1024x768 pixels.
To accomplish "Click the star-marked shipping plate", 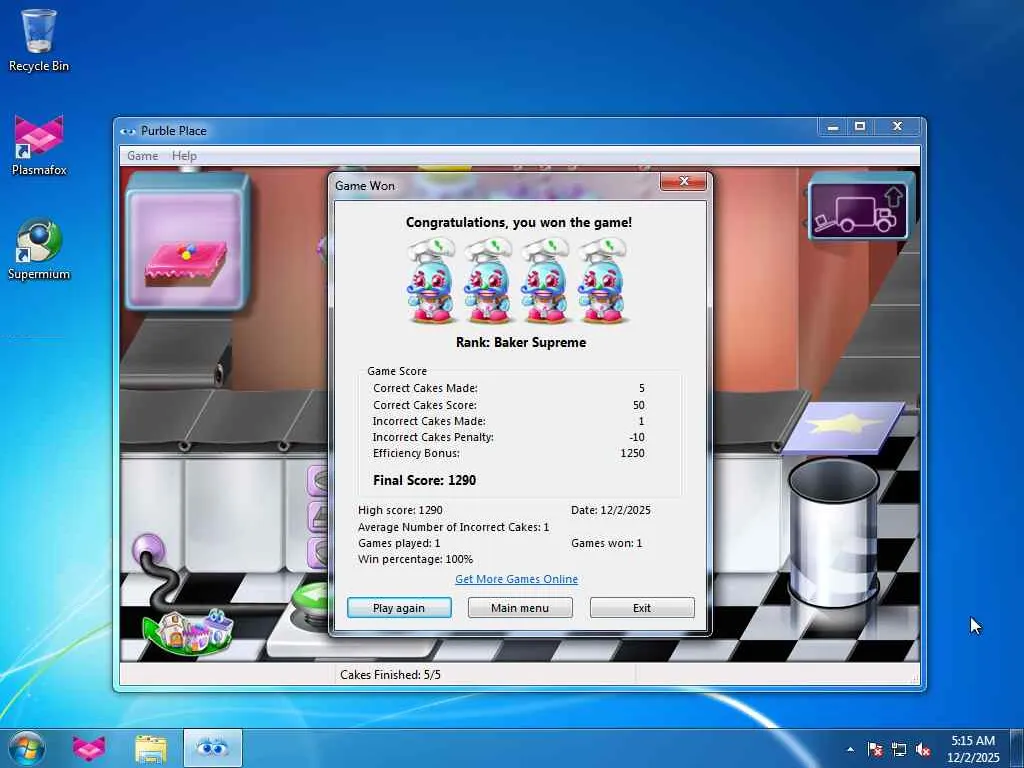I will (x=844, y=426).
